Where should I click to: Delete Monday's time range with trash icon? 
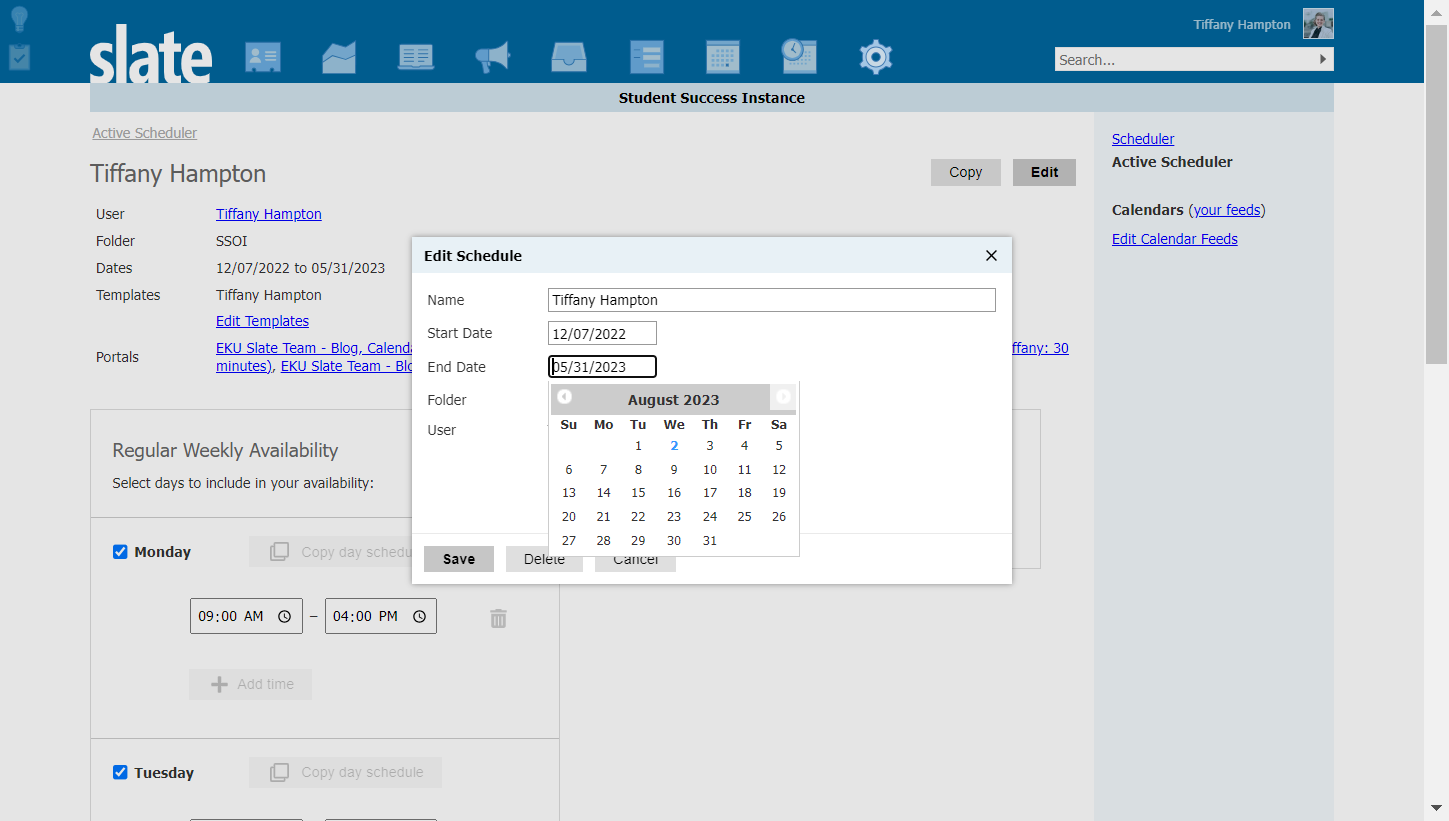point(498,619)
